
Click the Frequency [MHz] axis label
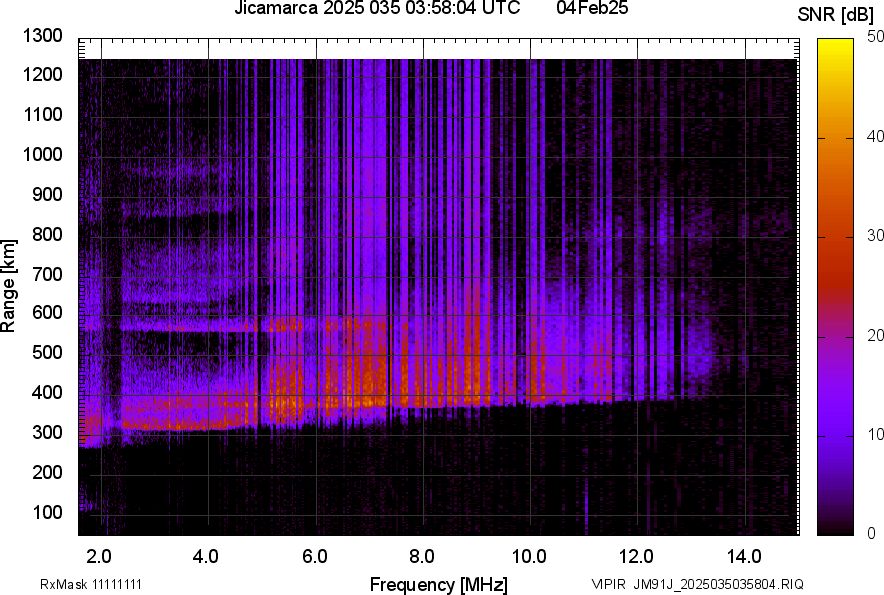(438, 584)
